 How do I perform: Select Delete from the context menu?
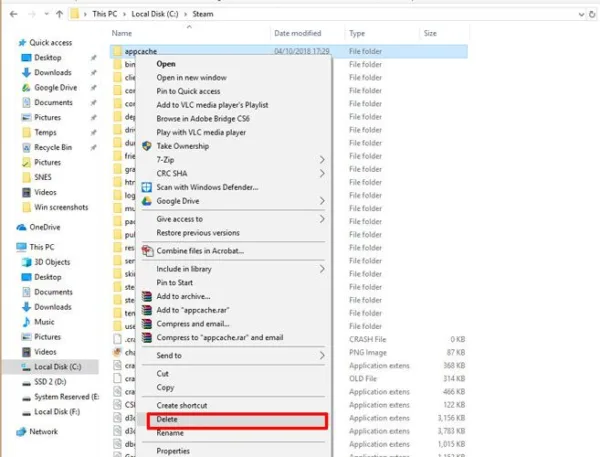pos(237,419)
